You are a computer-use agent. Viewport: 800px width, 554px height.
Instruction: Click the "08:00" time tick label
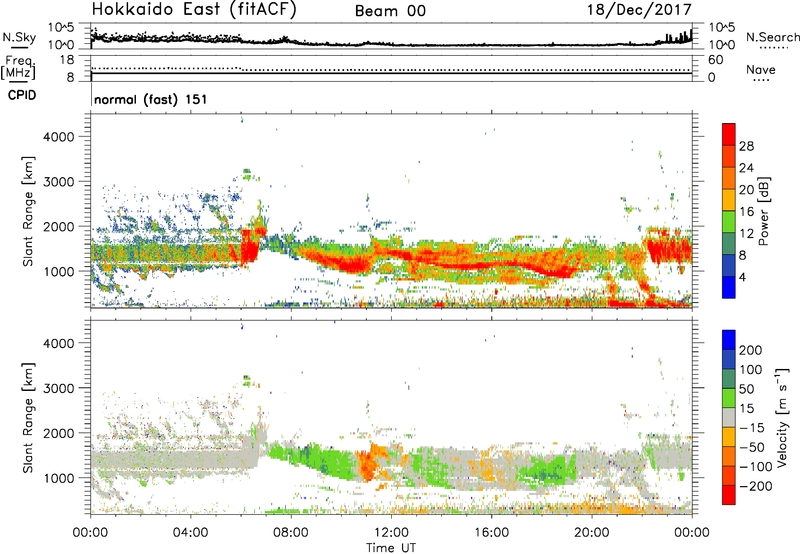pos(291,533)
